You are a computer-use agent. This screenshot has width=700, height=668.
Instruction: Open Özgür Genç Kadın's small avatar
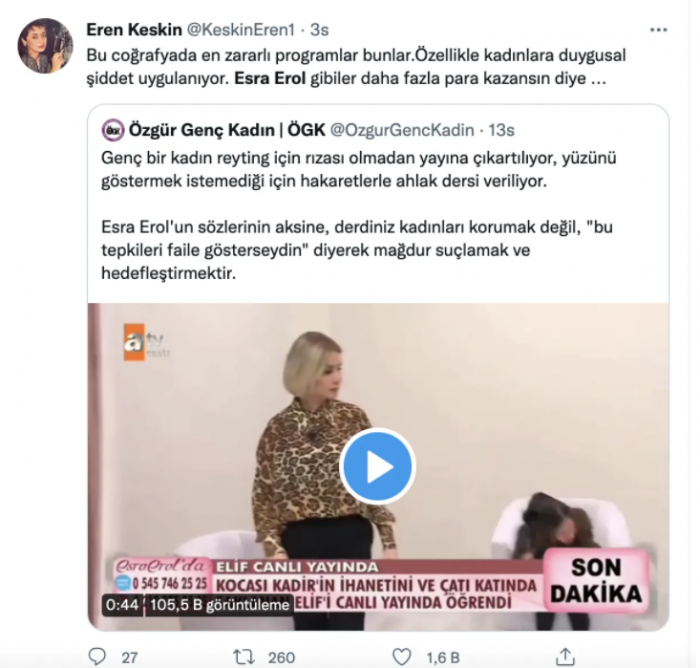click(113, 130)
